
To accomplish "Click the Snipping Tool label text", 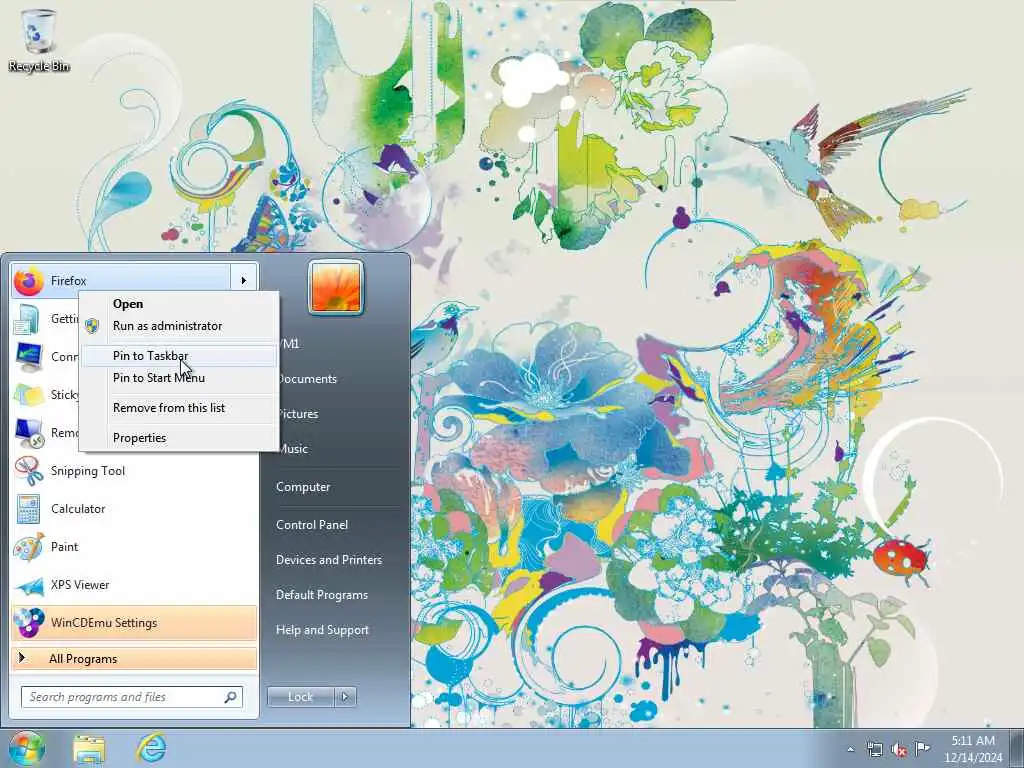I will 88,471.
